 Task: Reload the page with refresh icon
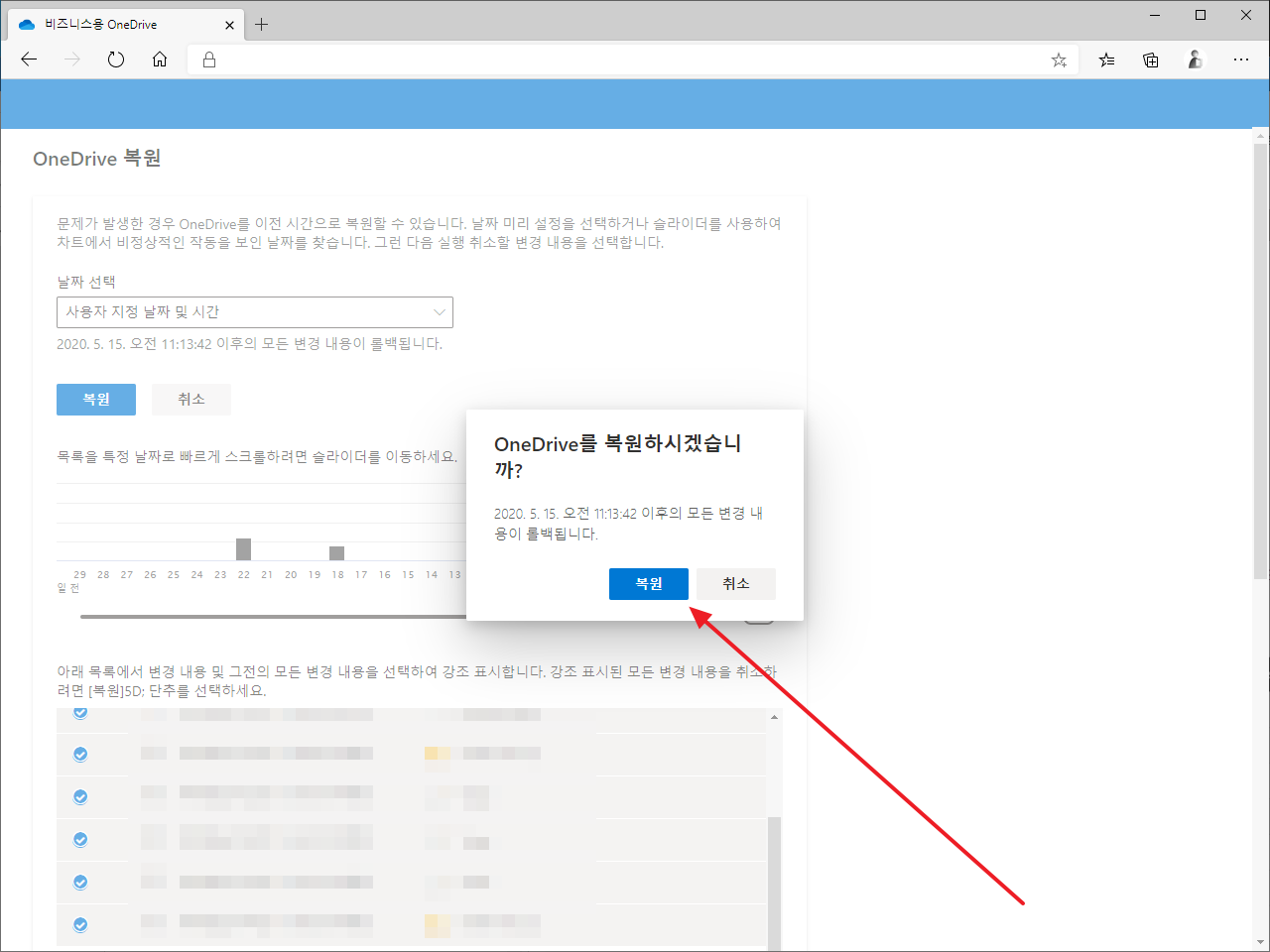[x=116, y=59]
